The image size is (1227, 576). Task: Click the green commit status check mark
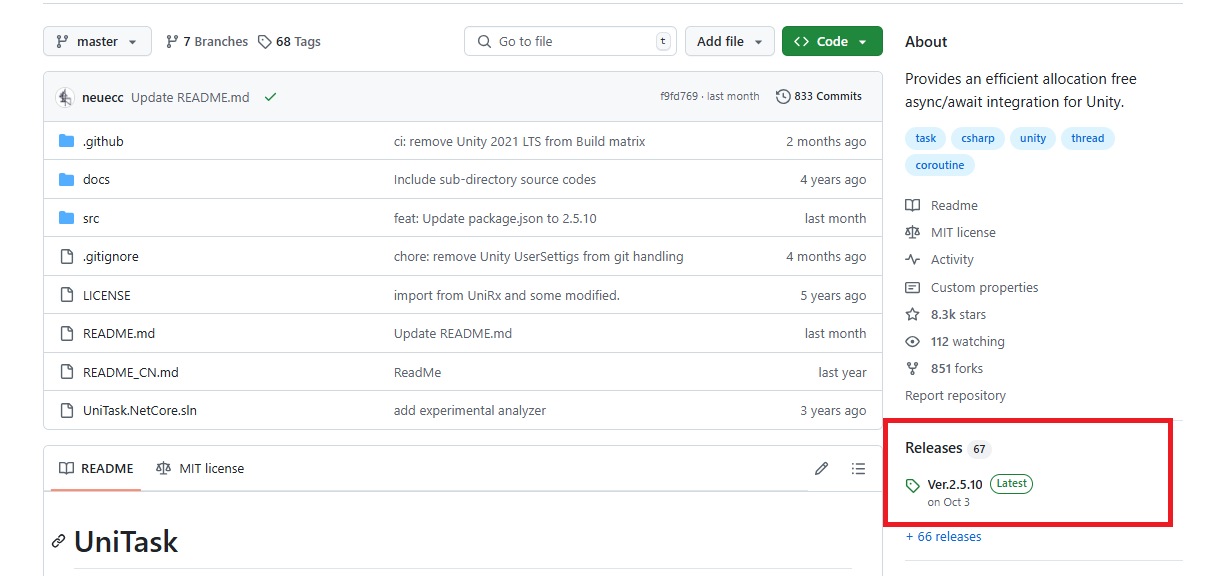click(x=270, y=97)
